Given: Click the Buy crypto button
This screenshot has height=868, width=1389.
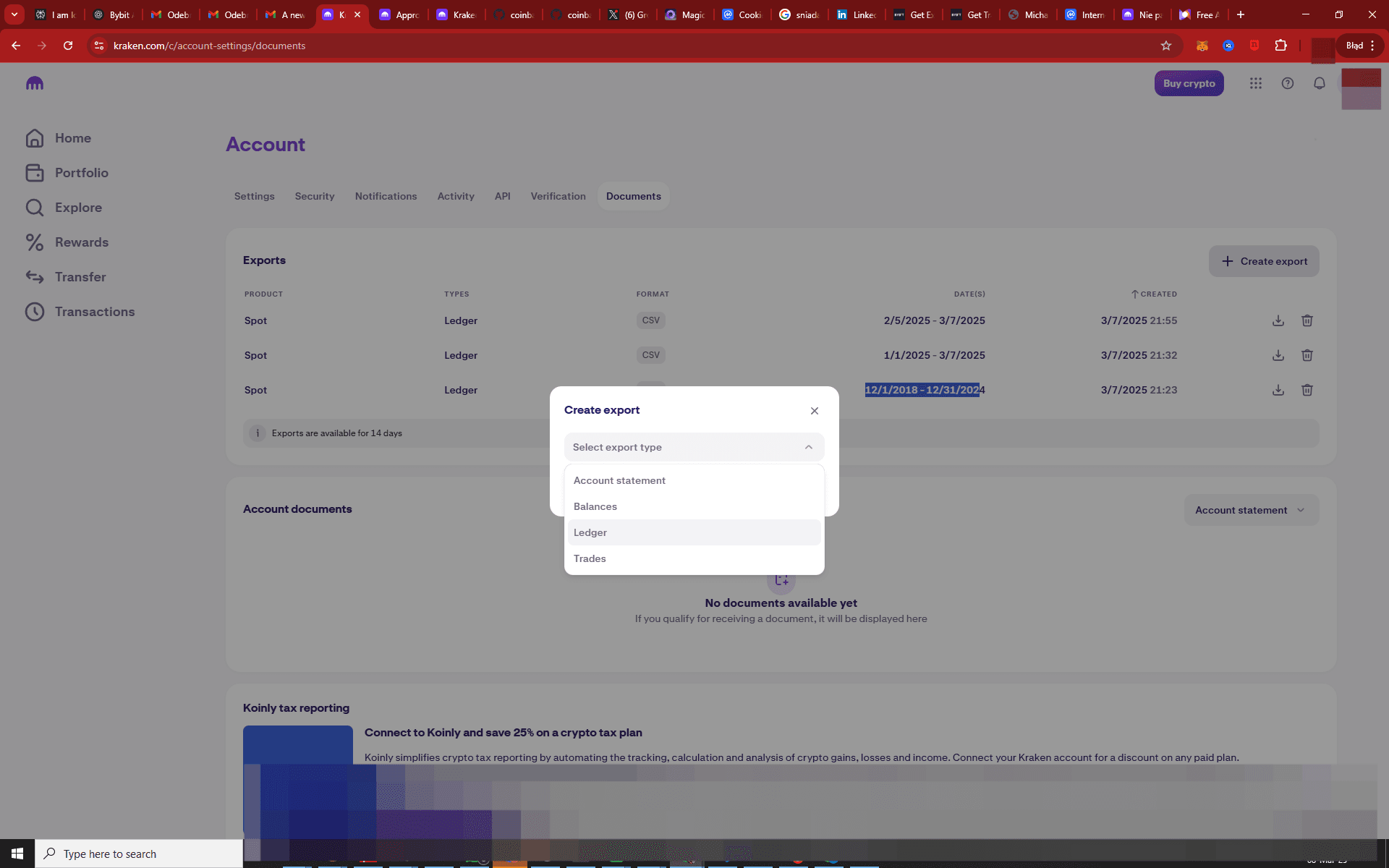Looking at the screenshot, I should [1189, 83].
